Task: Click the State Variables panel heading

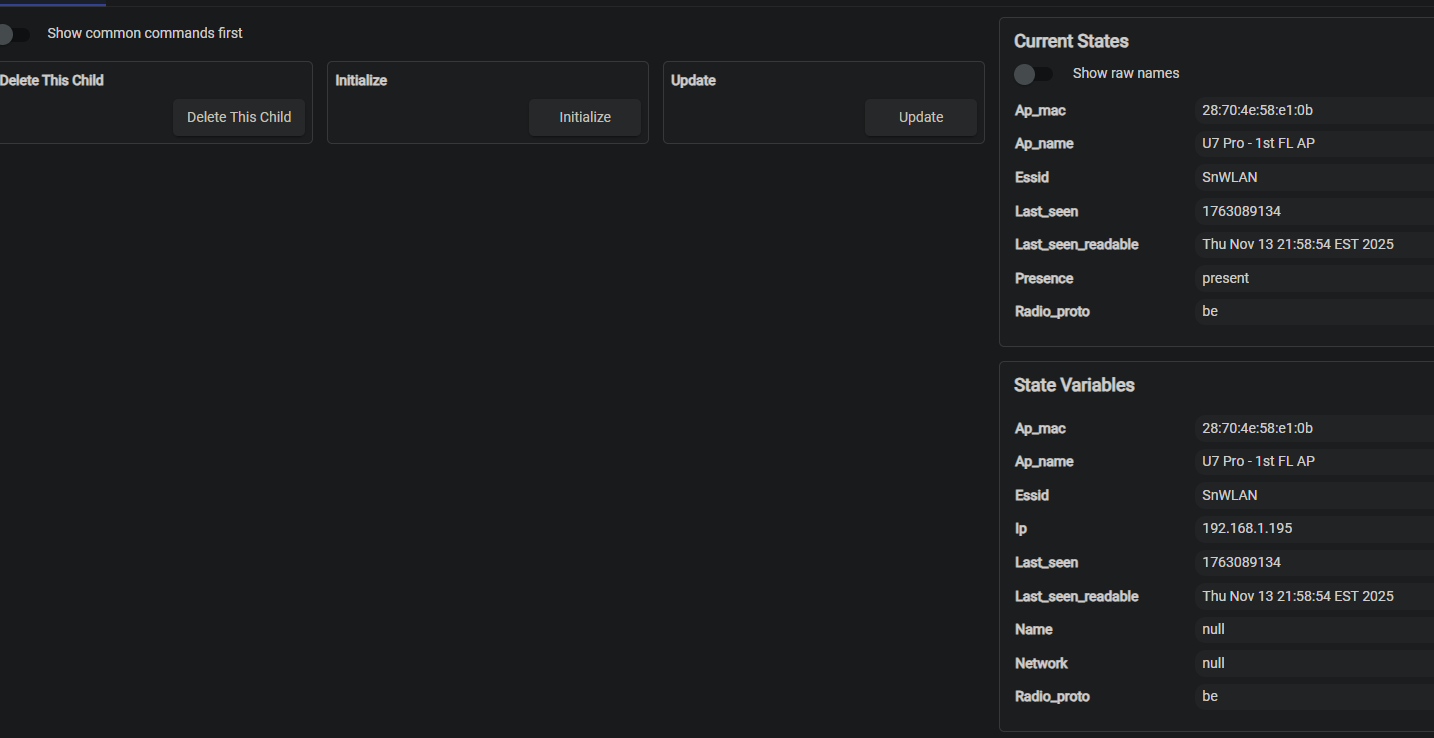Action: (1074, 385)
